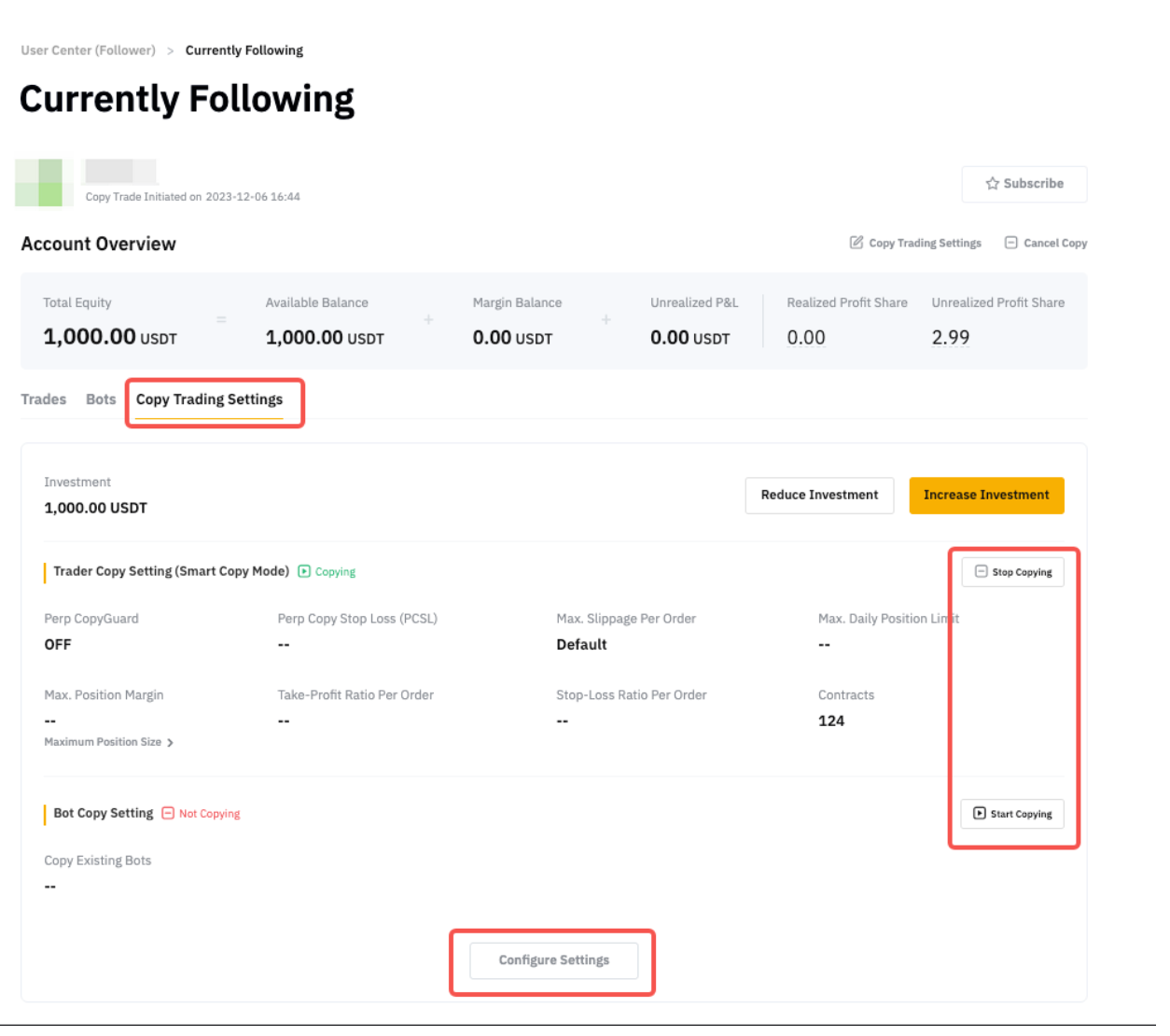The width and height of the screenshot is (1170, 1036).
Task: Click the trader's green avatar thumbnail
Action: click(x=39, y=182)
